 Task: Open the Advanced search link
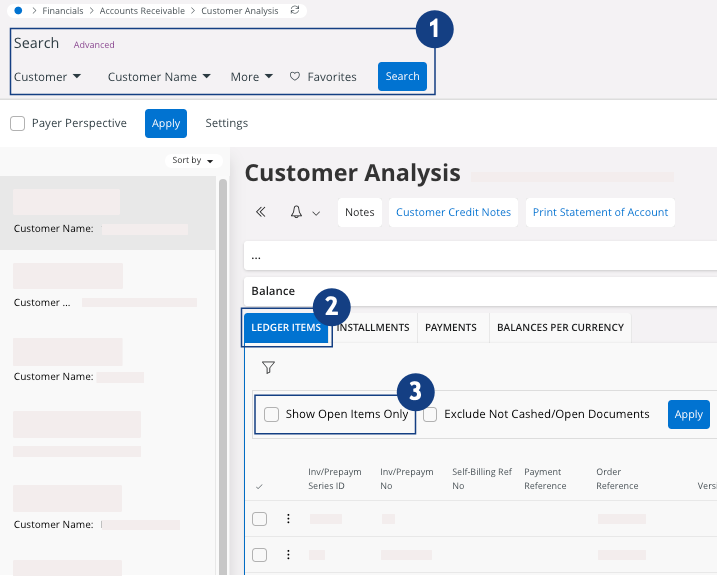tap(94, 45)
